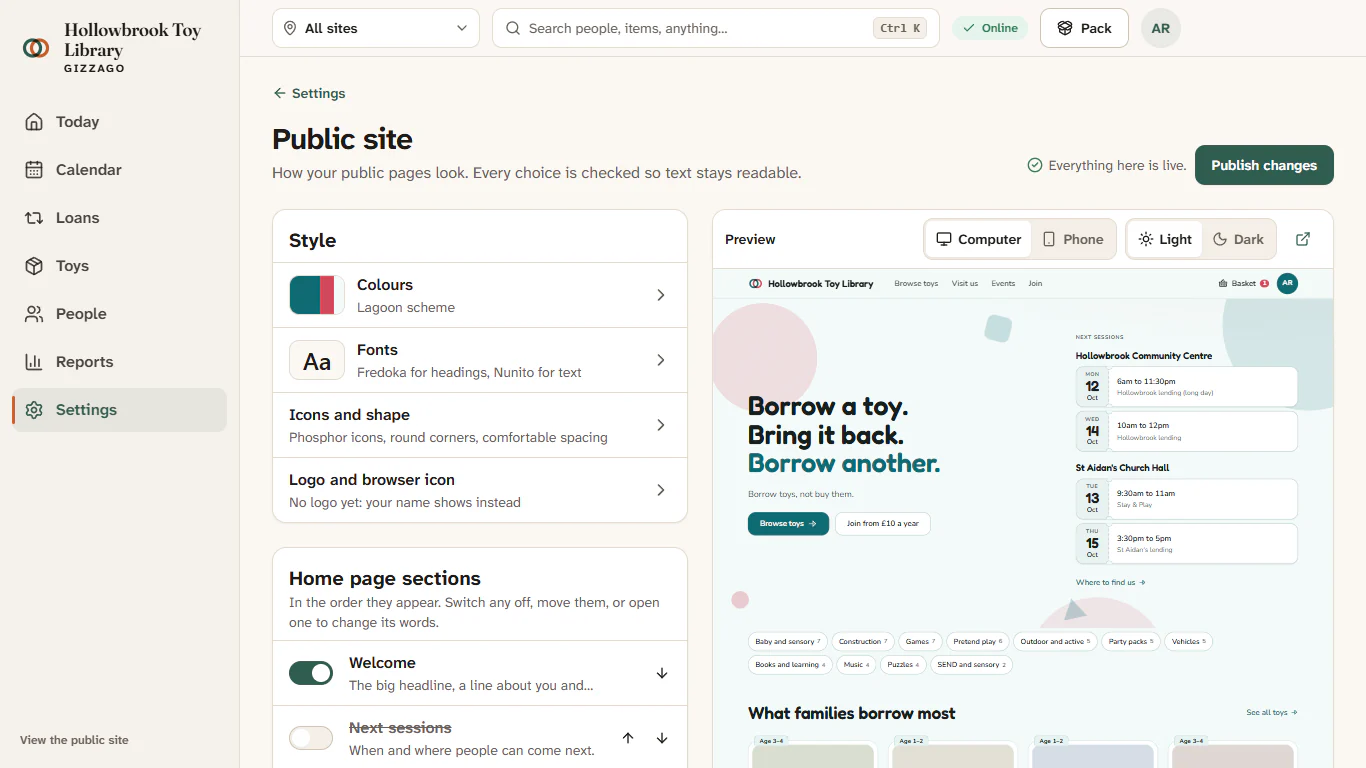
Task: Open the View the public site link
Action: point(74,740)
